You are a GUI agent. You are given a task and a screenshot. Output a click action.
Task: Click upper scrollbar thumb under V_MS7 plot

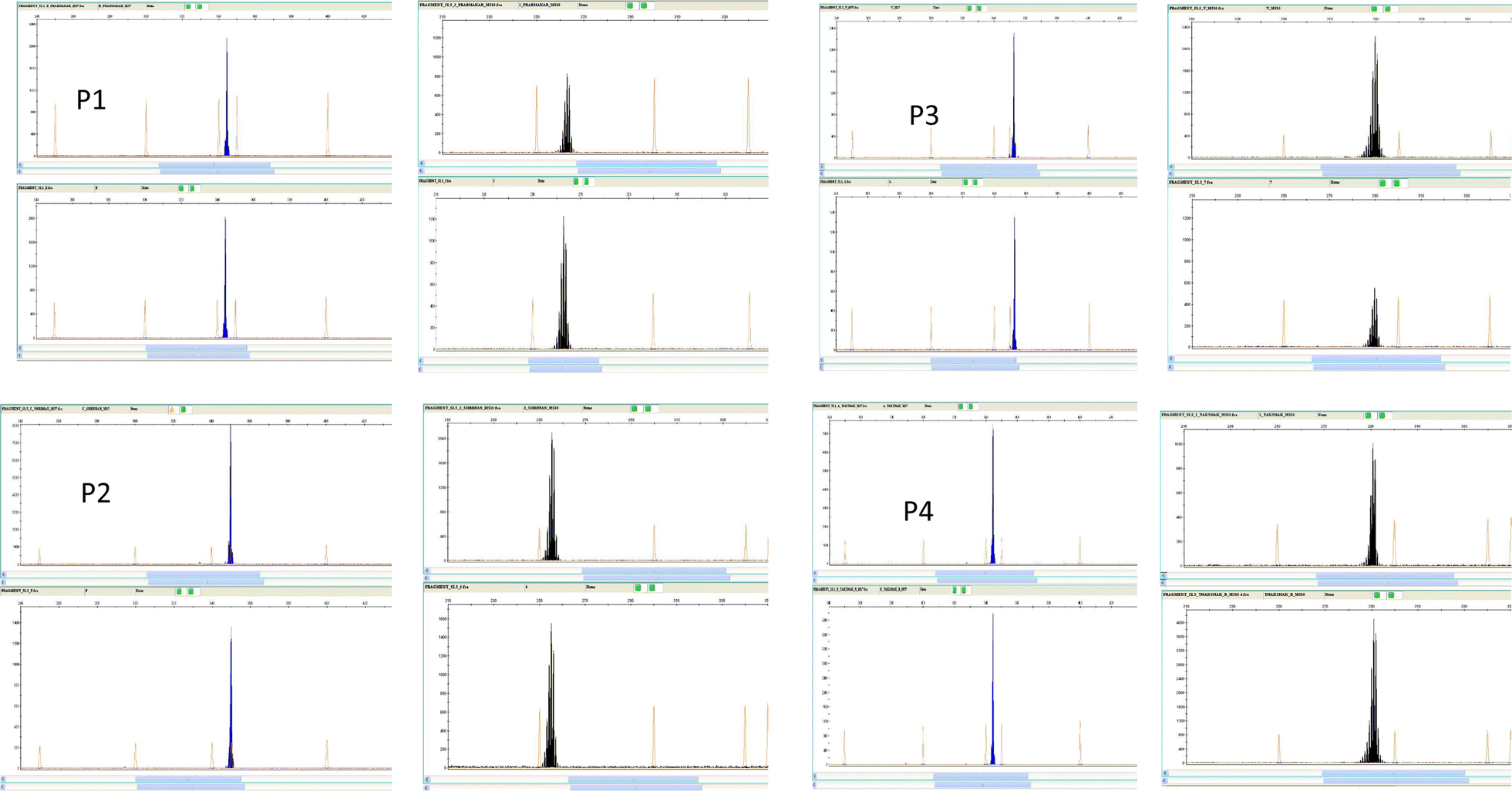(x=988, y=167)
